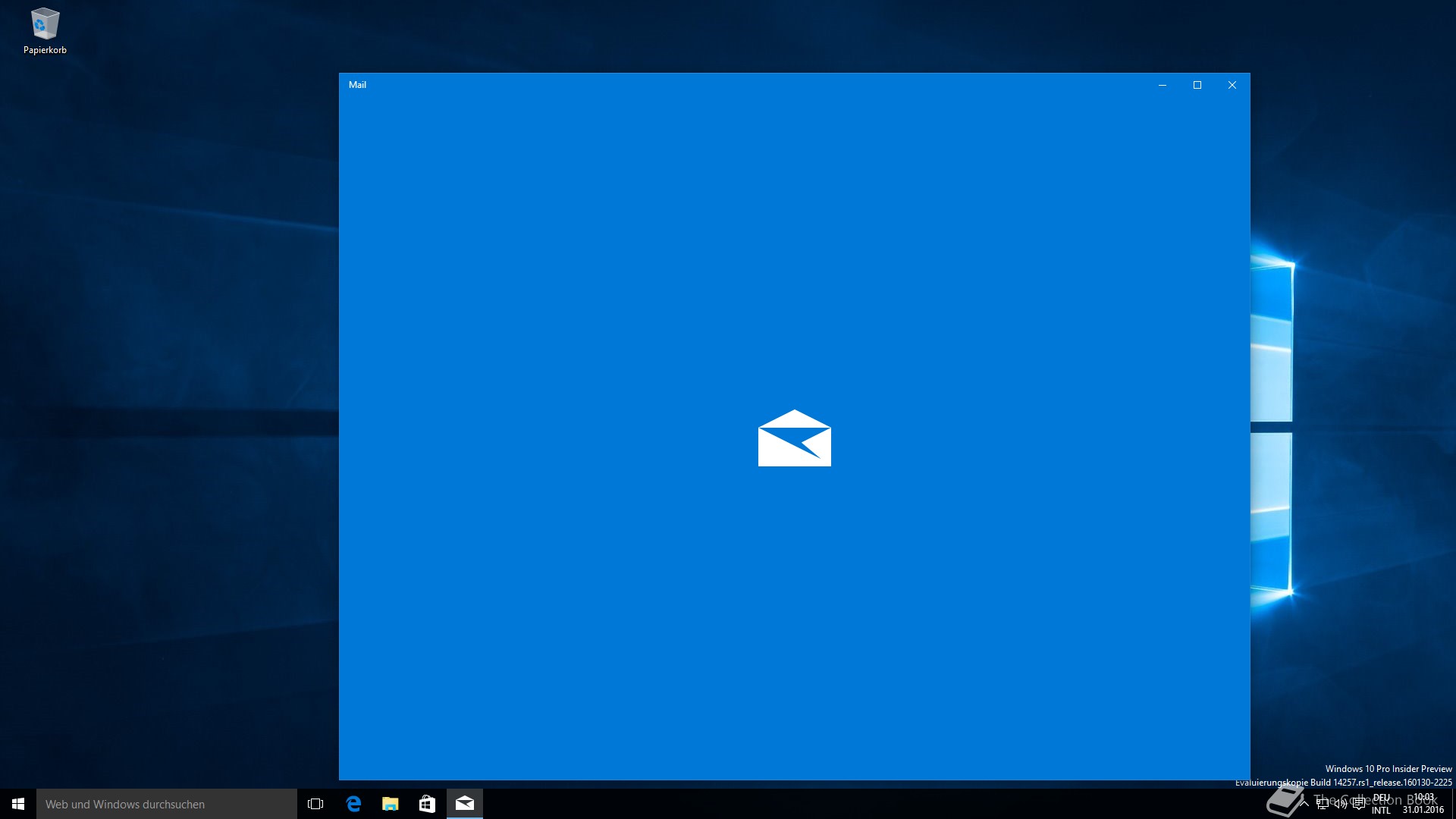The image size is (1456, 819).
Task: Open Task View from the taskbar
Action: tap(315, 804)
